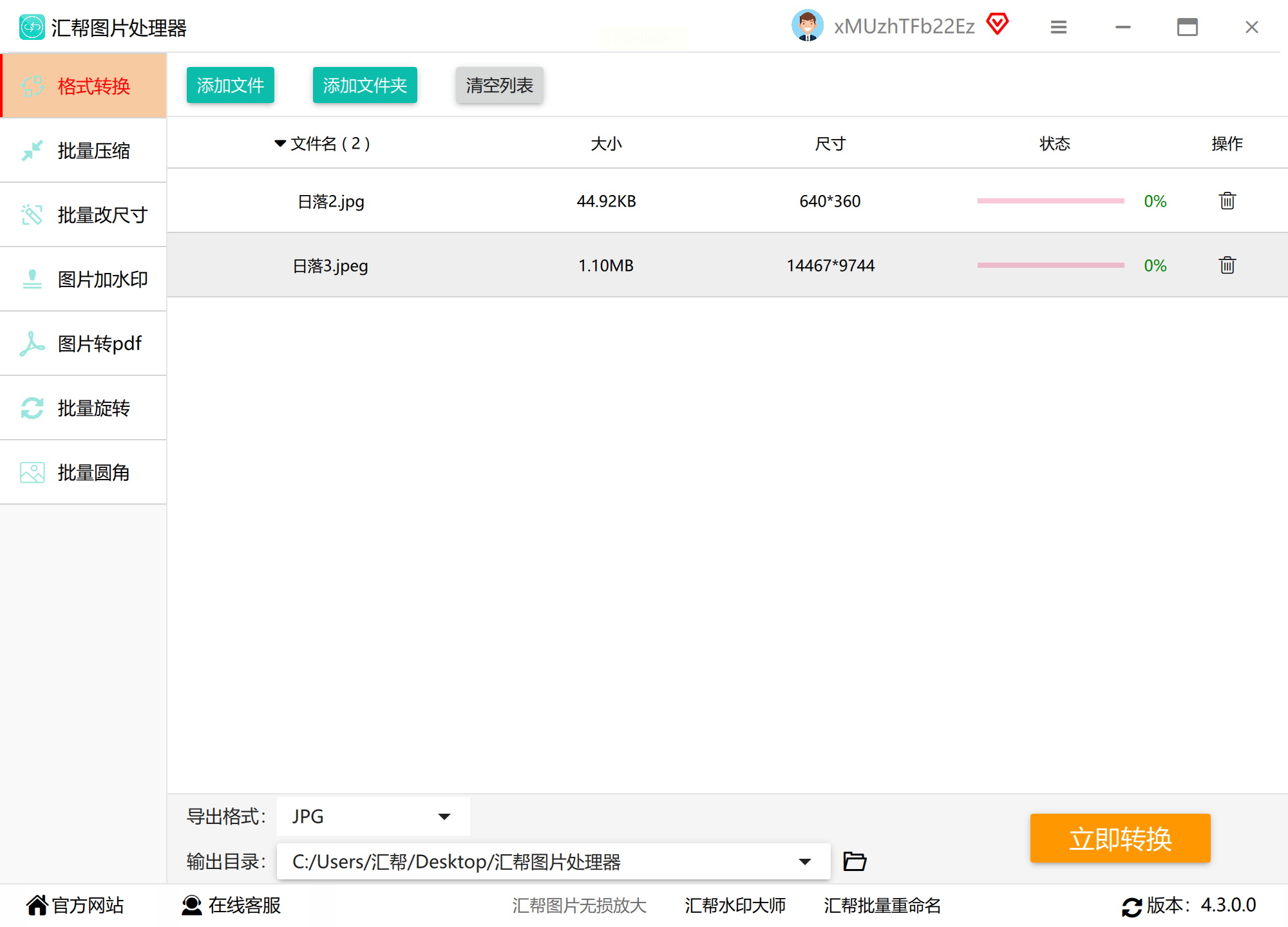Click the 添加文件 button

[x=230, y=85]
